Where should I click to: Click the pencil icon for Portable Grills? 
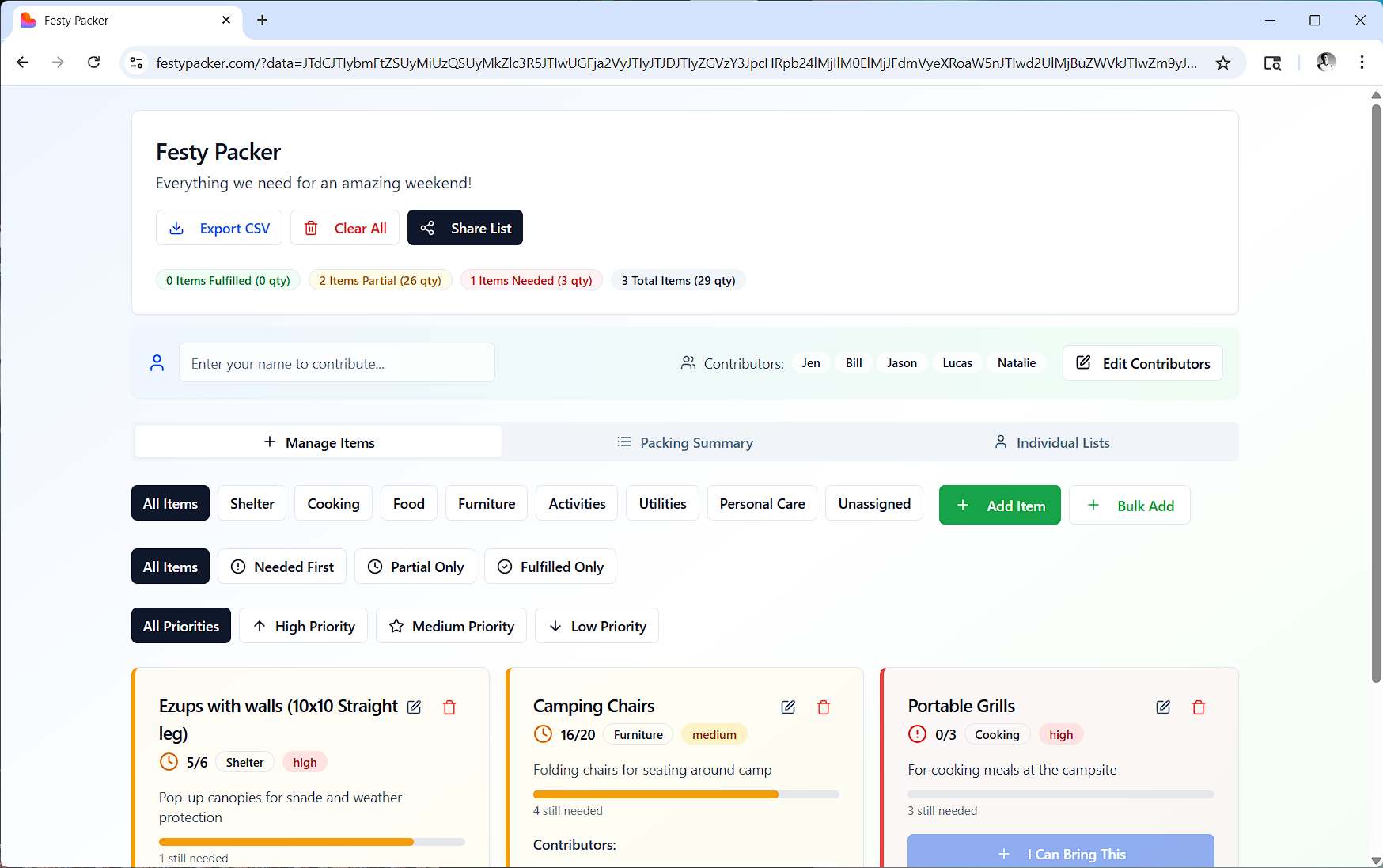click(x=1163, y=707)
